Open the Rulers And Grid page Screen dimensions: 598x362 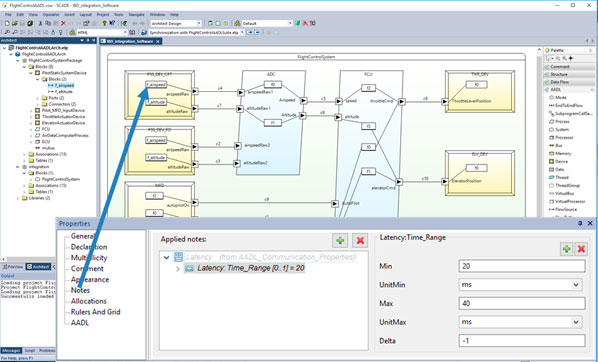point(95,312)
